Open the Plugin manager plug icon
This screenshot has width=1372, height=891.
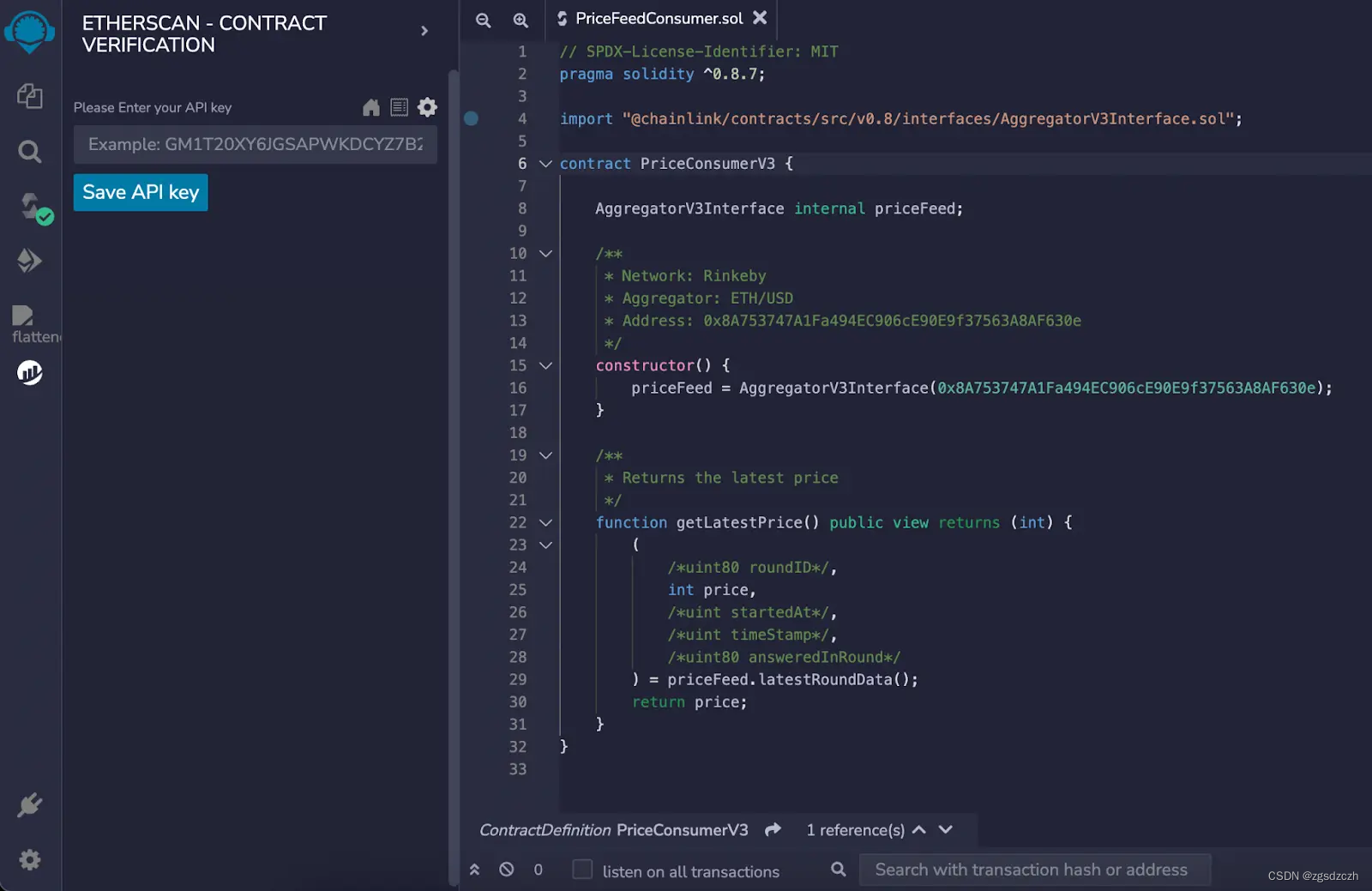pyautogui.click(x=30, y=804)
